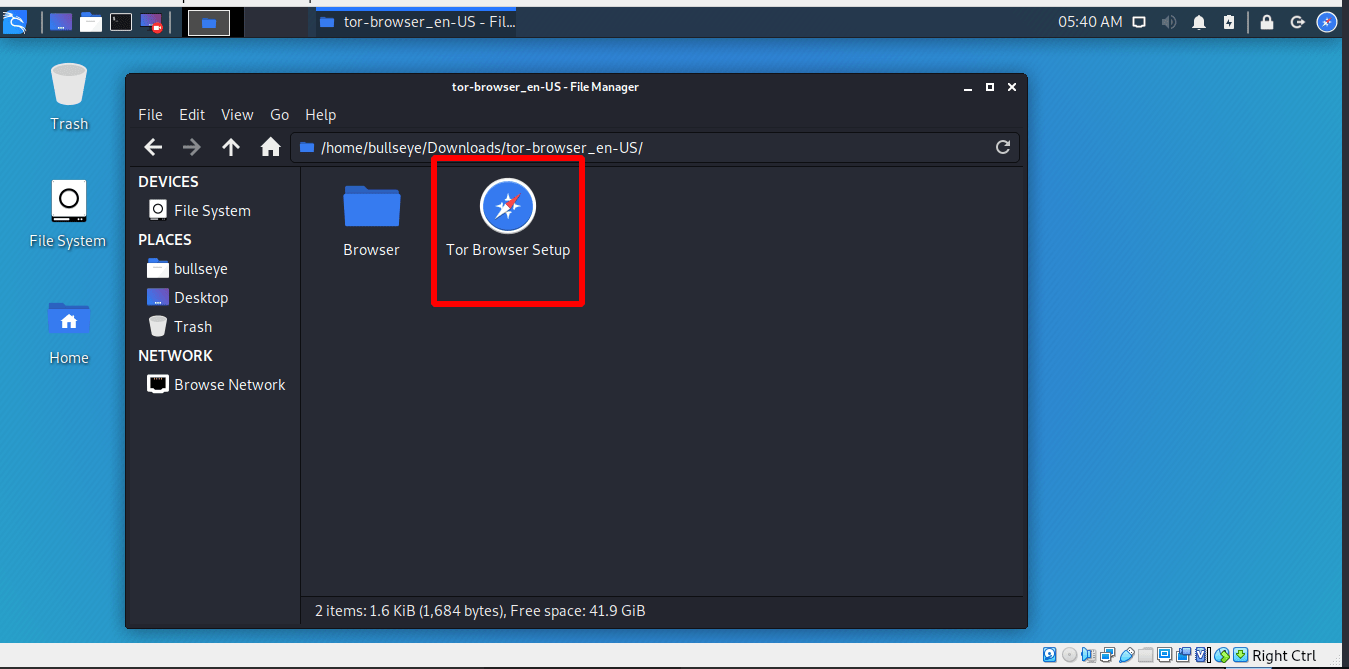Viewport: 1349px width, 669px height.
Task: Click VirtualBox mouse integration status icon
Action: [x=1221, y=655]
